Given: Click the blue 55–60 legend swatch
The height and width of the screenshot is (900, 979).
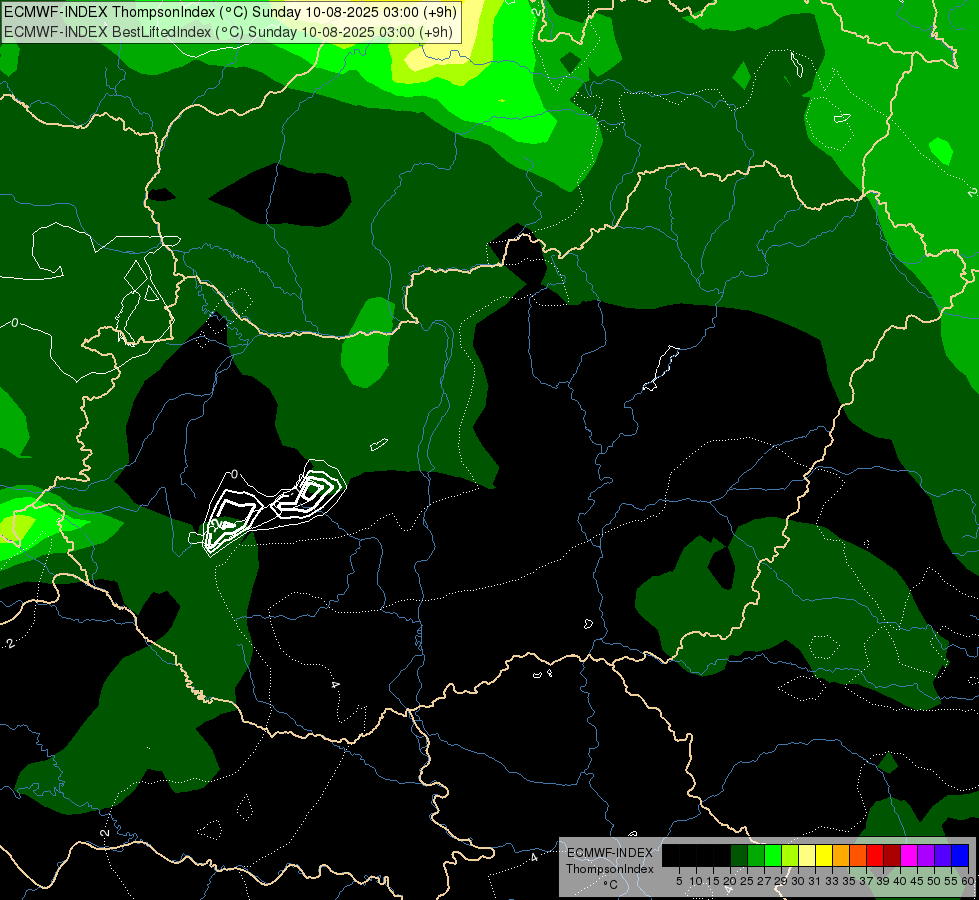Looking at the screenshot, I should click(960, 855).
